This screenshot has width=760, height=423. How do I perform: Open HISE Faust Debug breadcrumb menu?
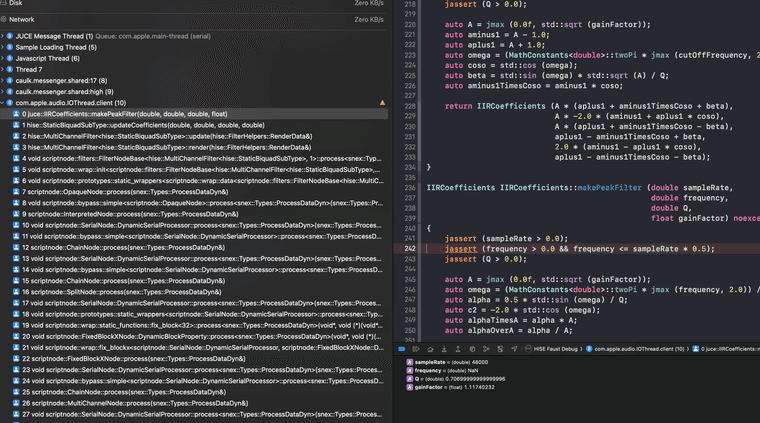[x=555, y=349]
